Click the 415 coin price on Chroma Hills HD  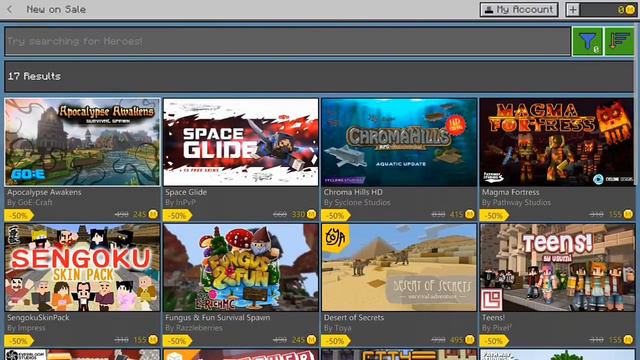click(456, 215)
